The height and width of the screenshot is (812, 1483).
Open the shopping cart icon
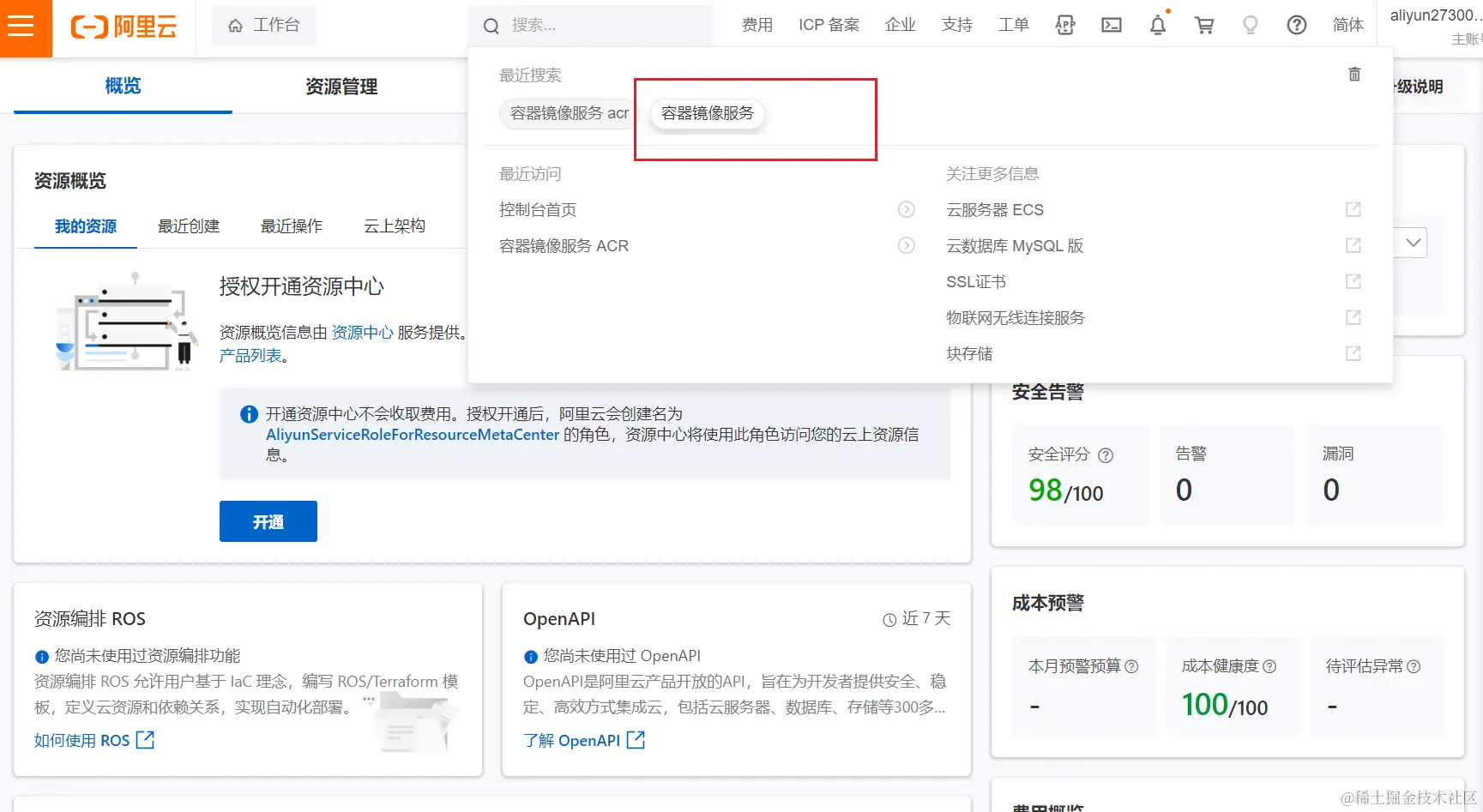(x=1204, y=26)
